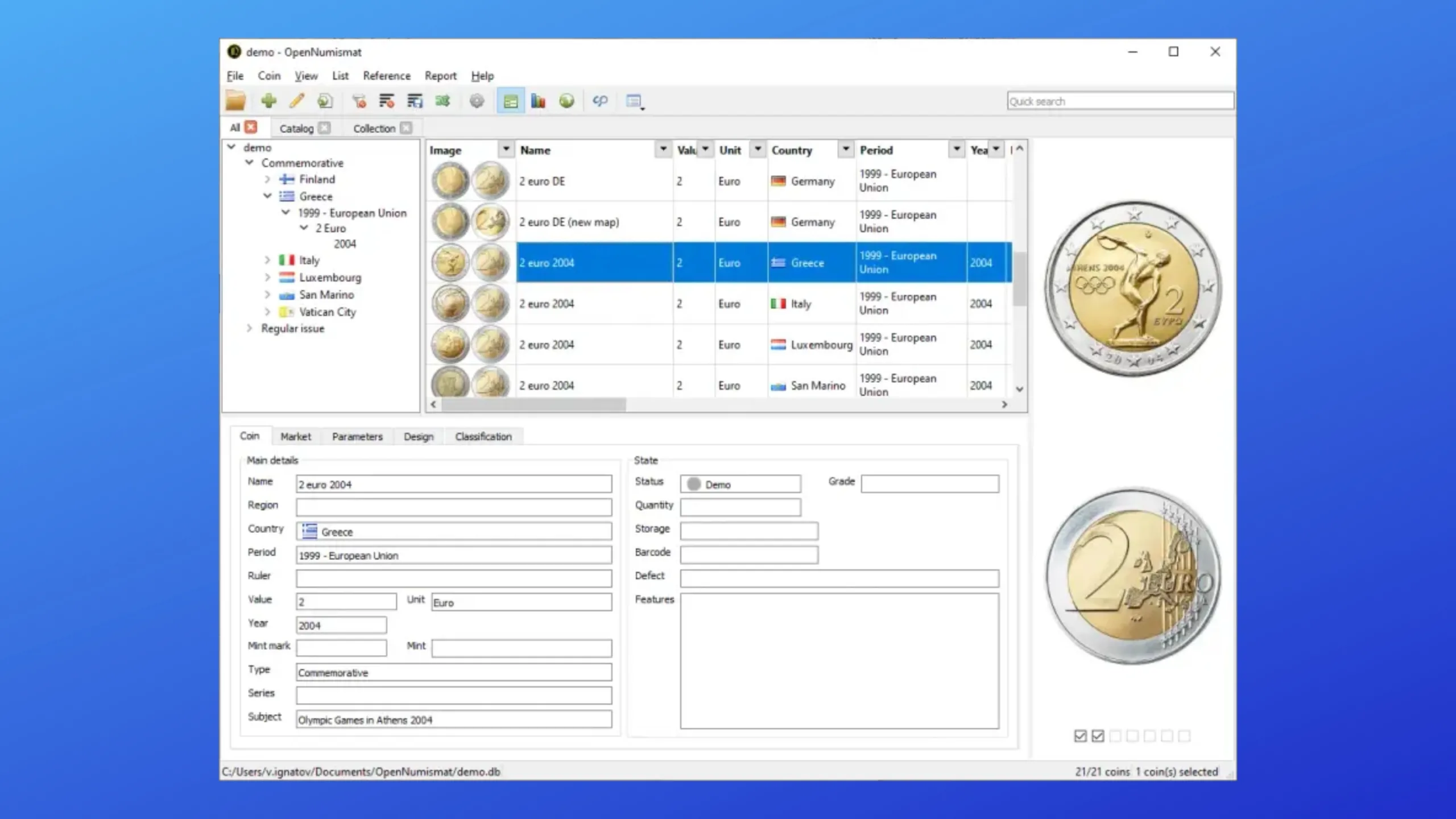Click the green plus add coin icon

(x=268, y=101)
